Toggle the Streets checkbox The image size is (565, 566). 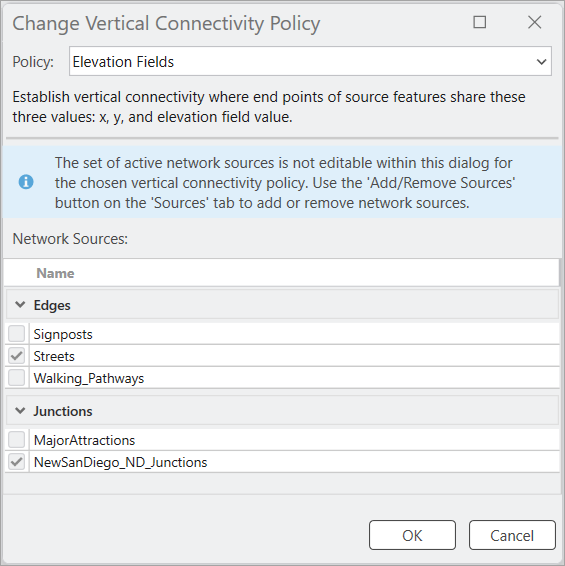17,356
